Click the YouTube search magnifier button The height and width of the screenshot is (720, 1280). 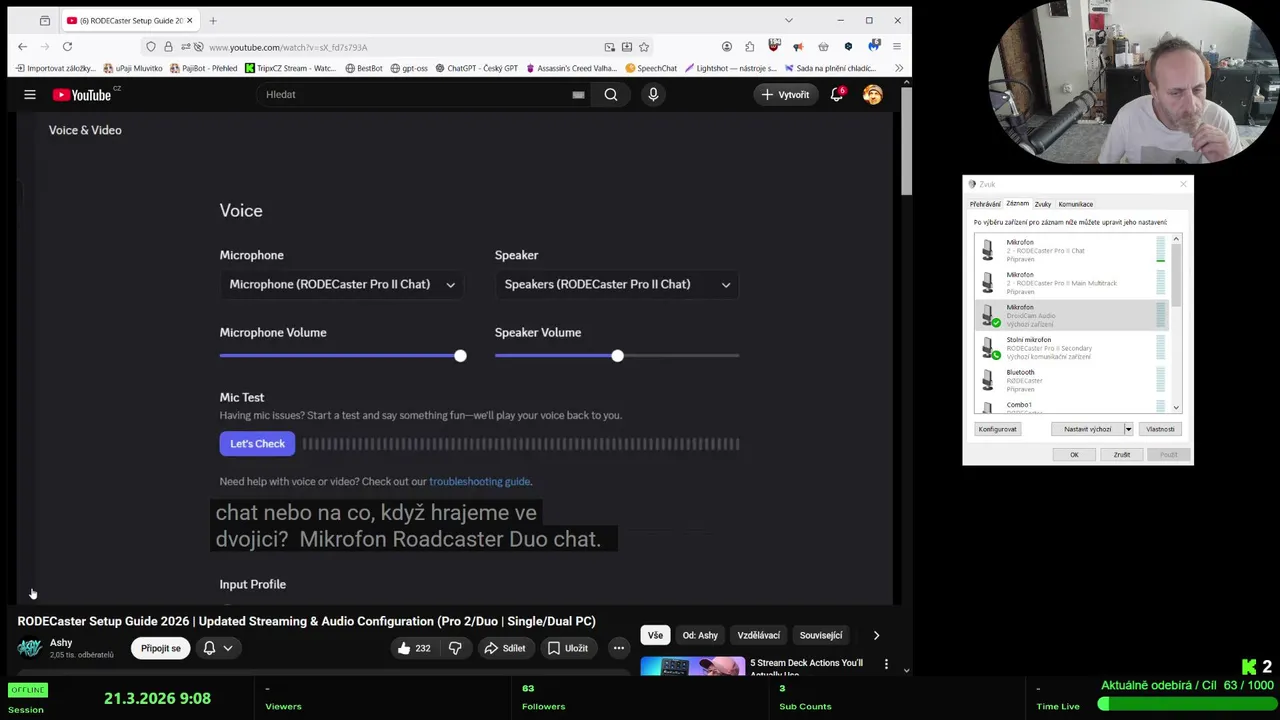point(611,94)
